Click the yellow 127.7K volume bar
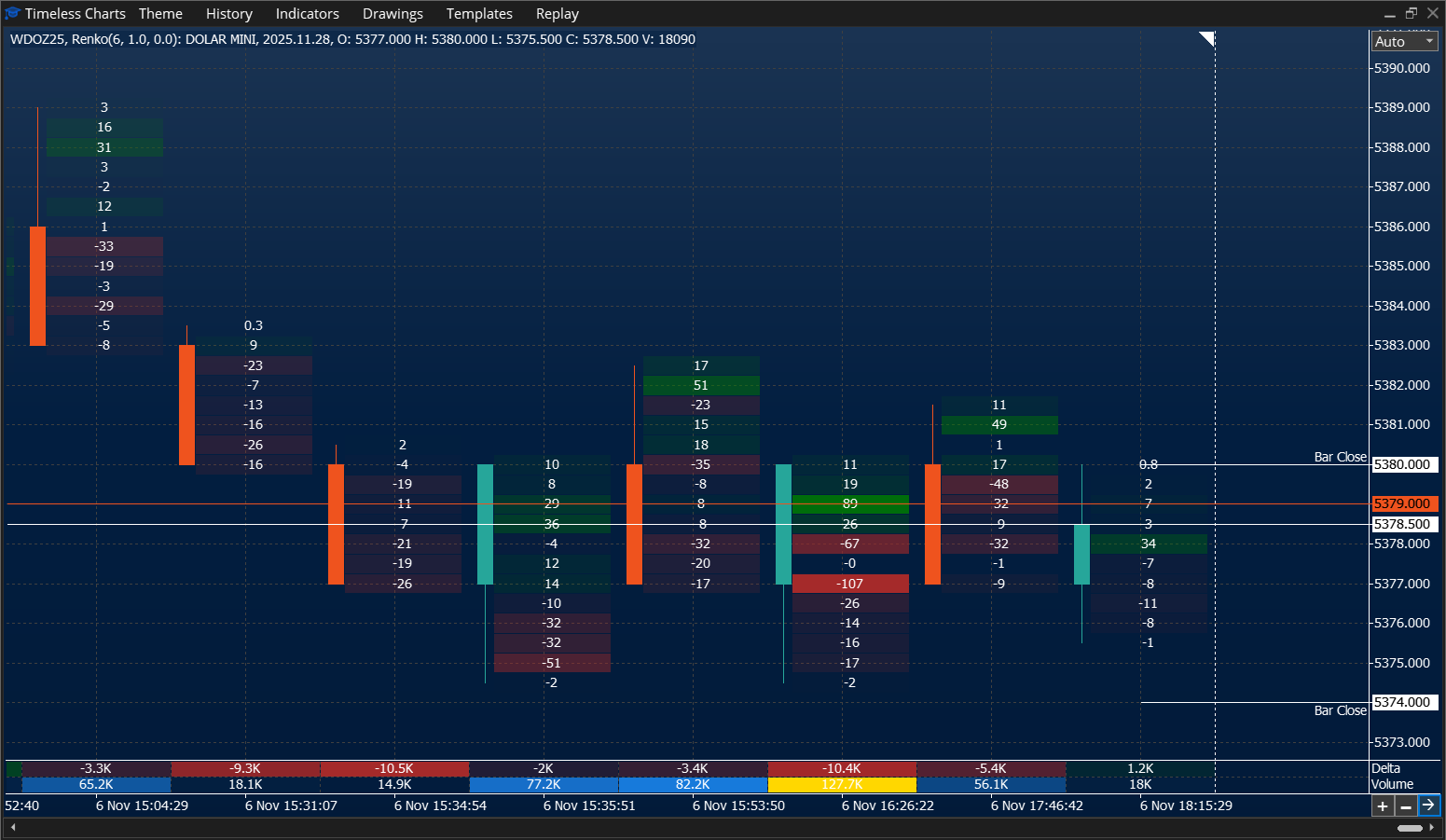The image size is (1446, 840). pyautogui.click(x=842, y=784)
